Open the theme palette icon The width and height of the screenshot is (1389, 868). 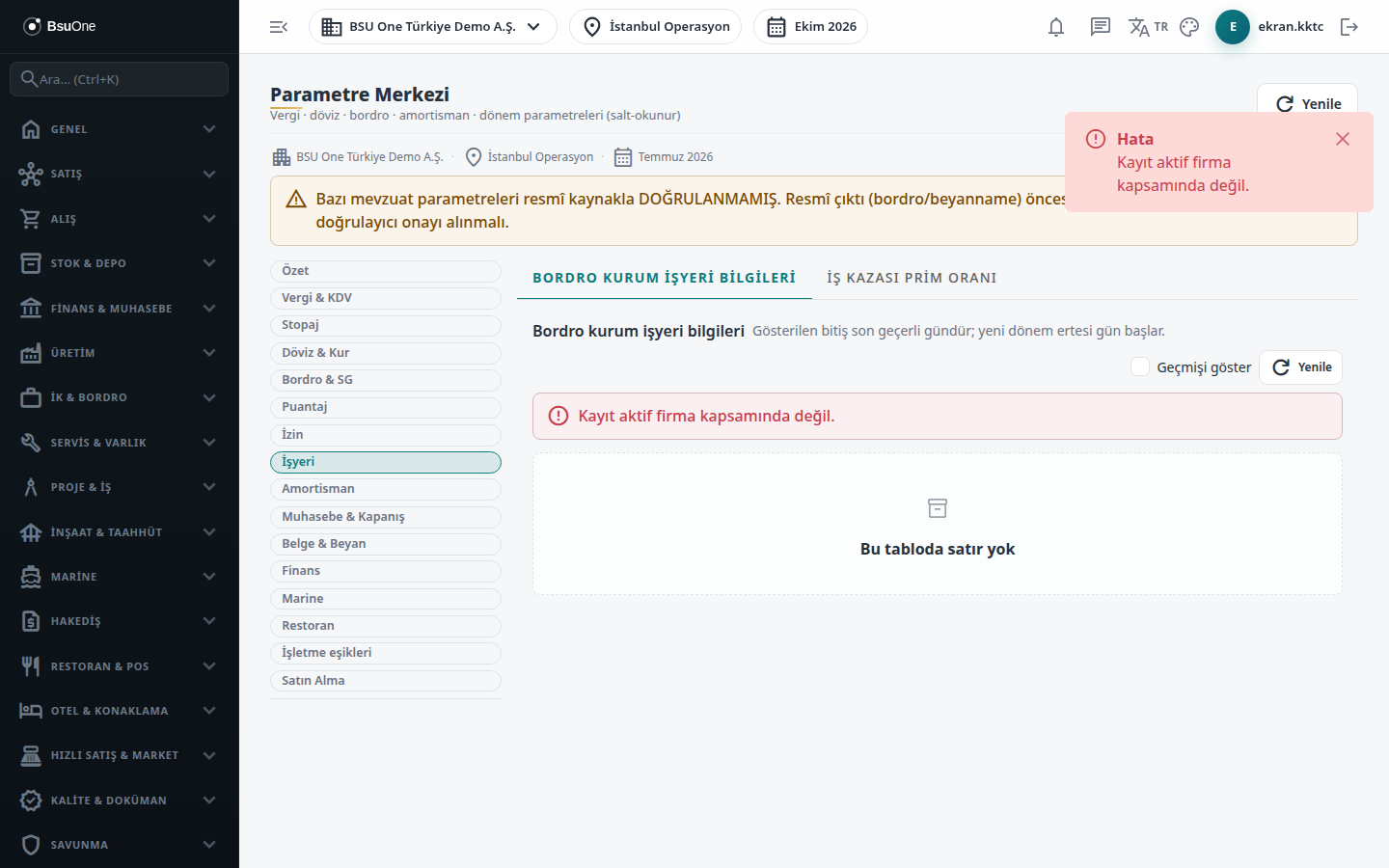(x=1189, y=27)
